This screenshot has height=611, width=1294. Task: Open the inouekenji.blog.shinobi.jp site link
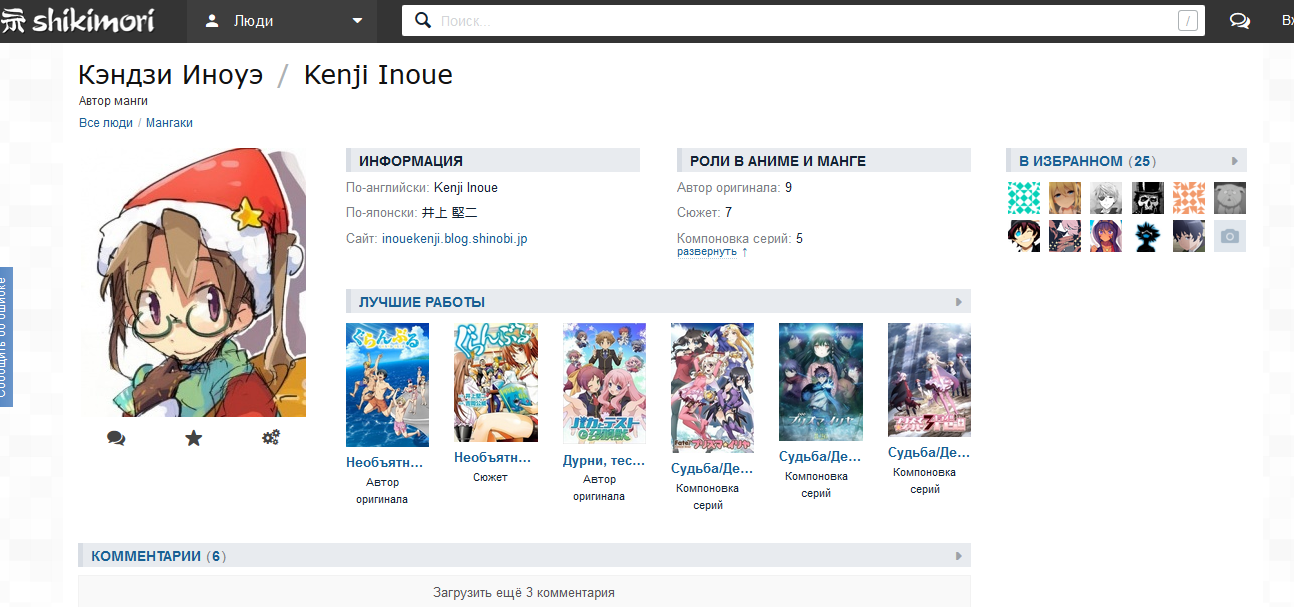(454, 239)
